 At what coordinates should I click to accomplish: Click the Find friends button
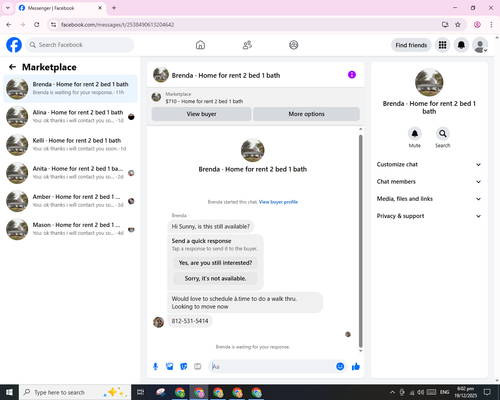pyautogui.click(x=411, y=45)
